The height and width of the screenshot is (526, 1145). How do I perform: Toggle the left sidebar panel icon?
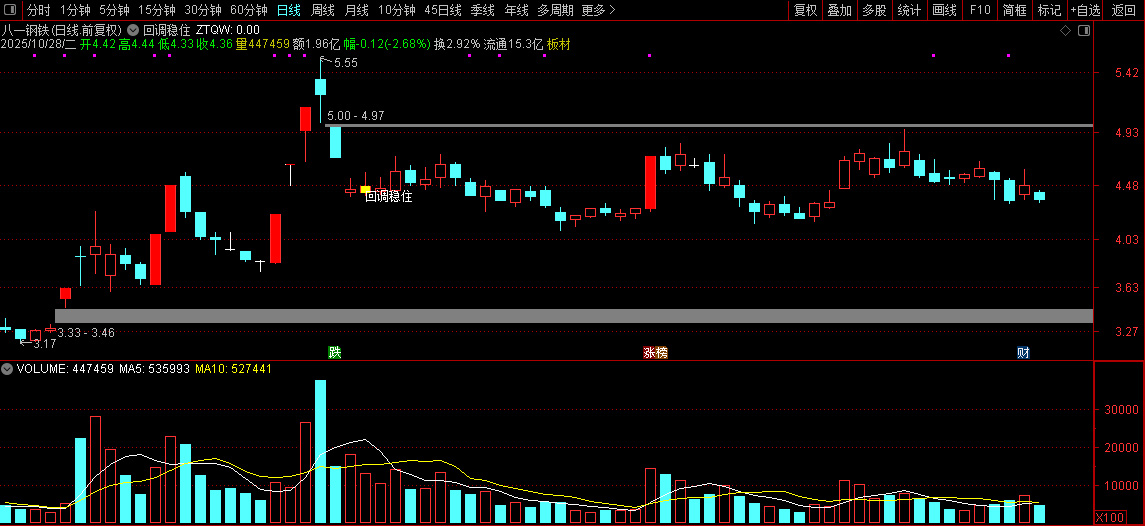pos(11,10)
